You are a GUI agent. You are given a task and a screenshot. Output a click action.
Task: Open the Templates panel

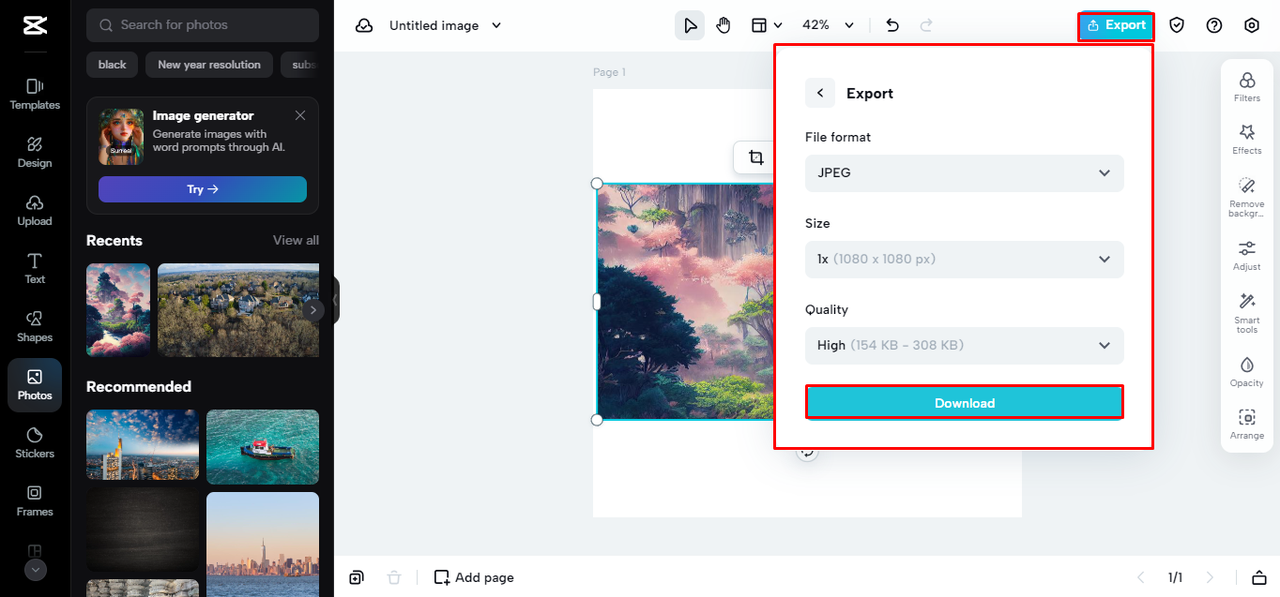(35, 94)
